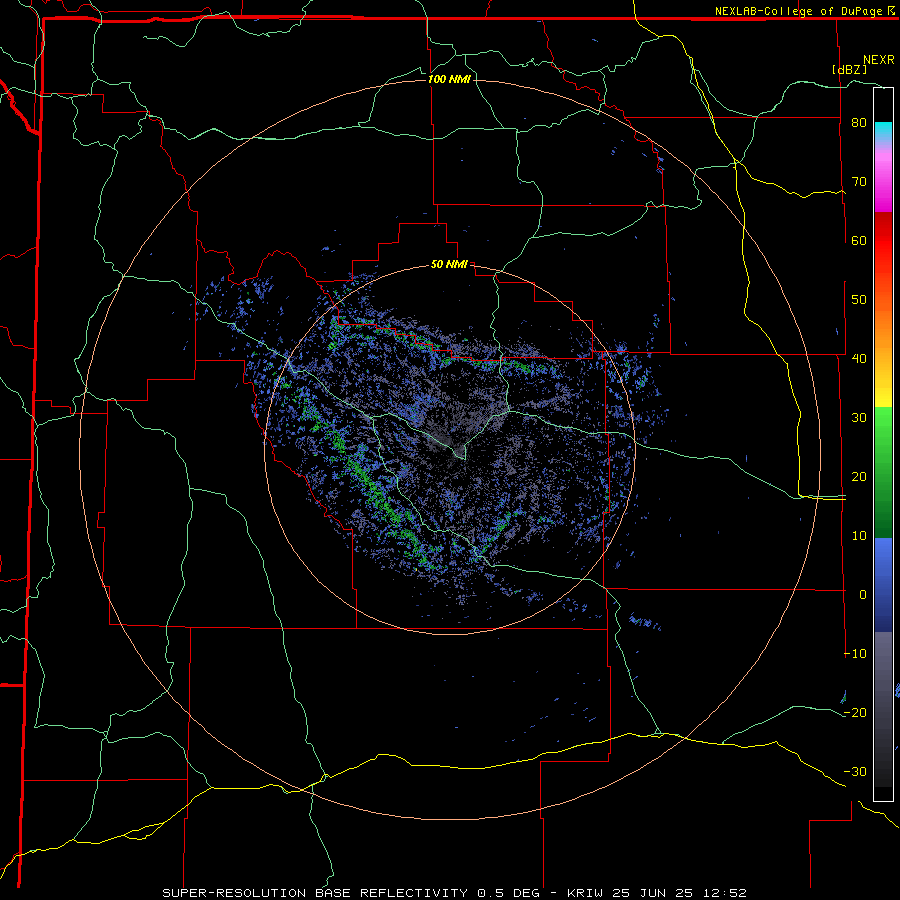
Task: Pick the blue segment of the dBZ color bar
Action: coord(883,585)
